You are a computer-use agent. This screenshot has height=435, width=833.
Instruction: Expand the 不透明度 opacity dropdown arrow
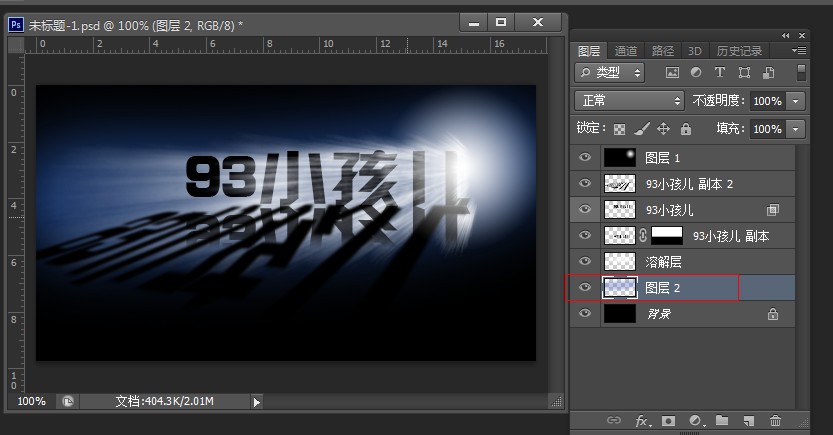click(x=796, y=101)
